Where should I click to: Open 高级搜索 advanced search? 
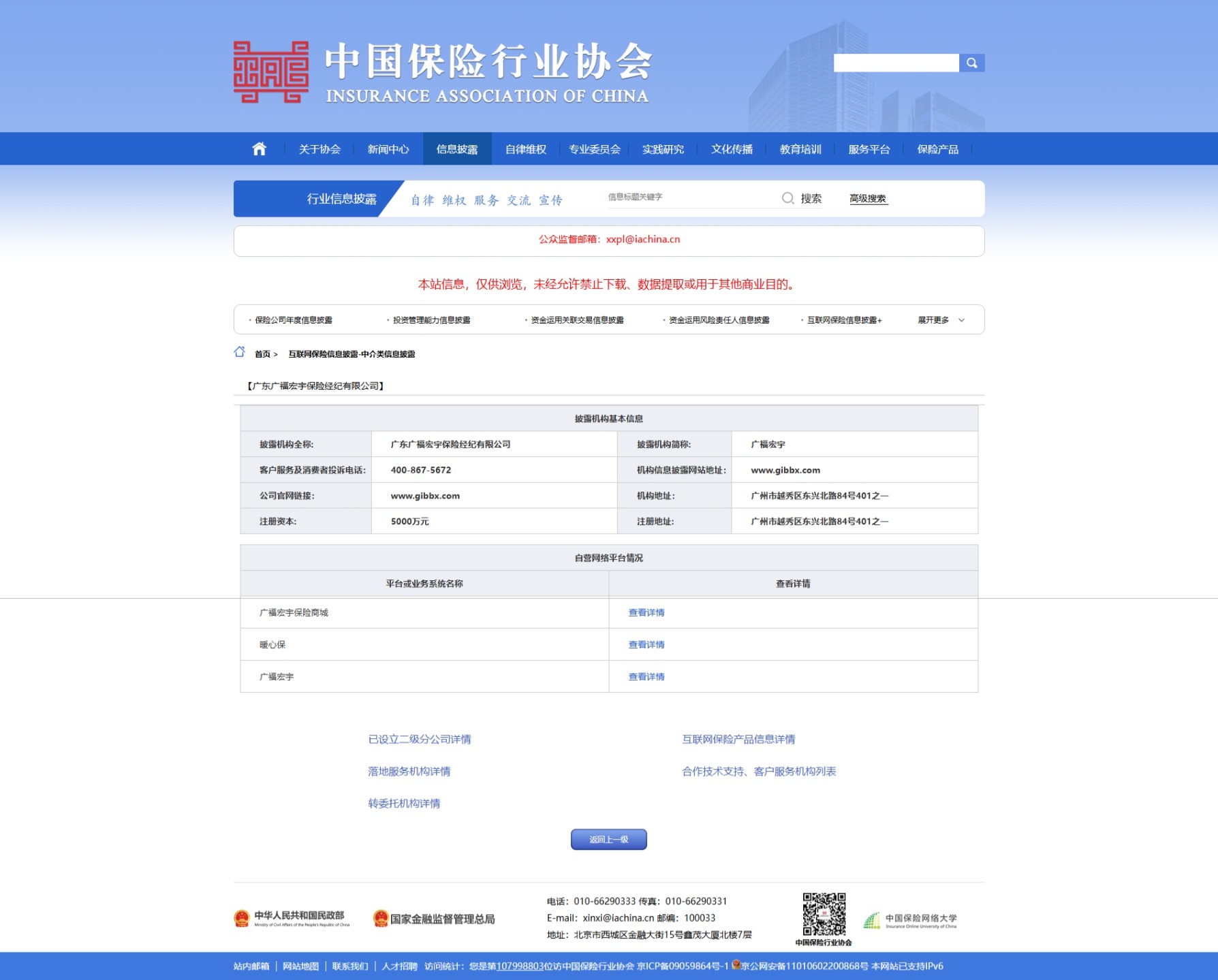(x=868, y=198)
